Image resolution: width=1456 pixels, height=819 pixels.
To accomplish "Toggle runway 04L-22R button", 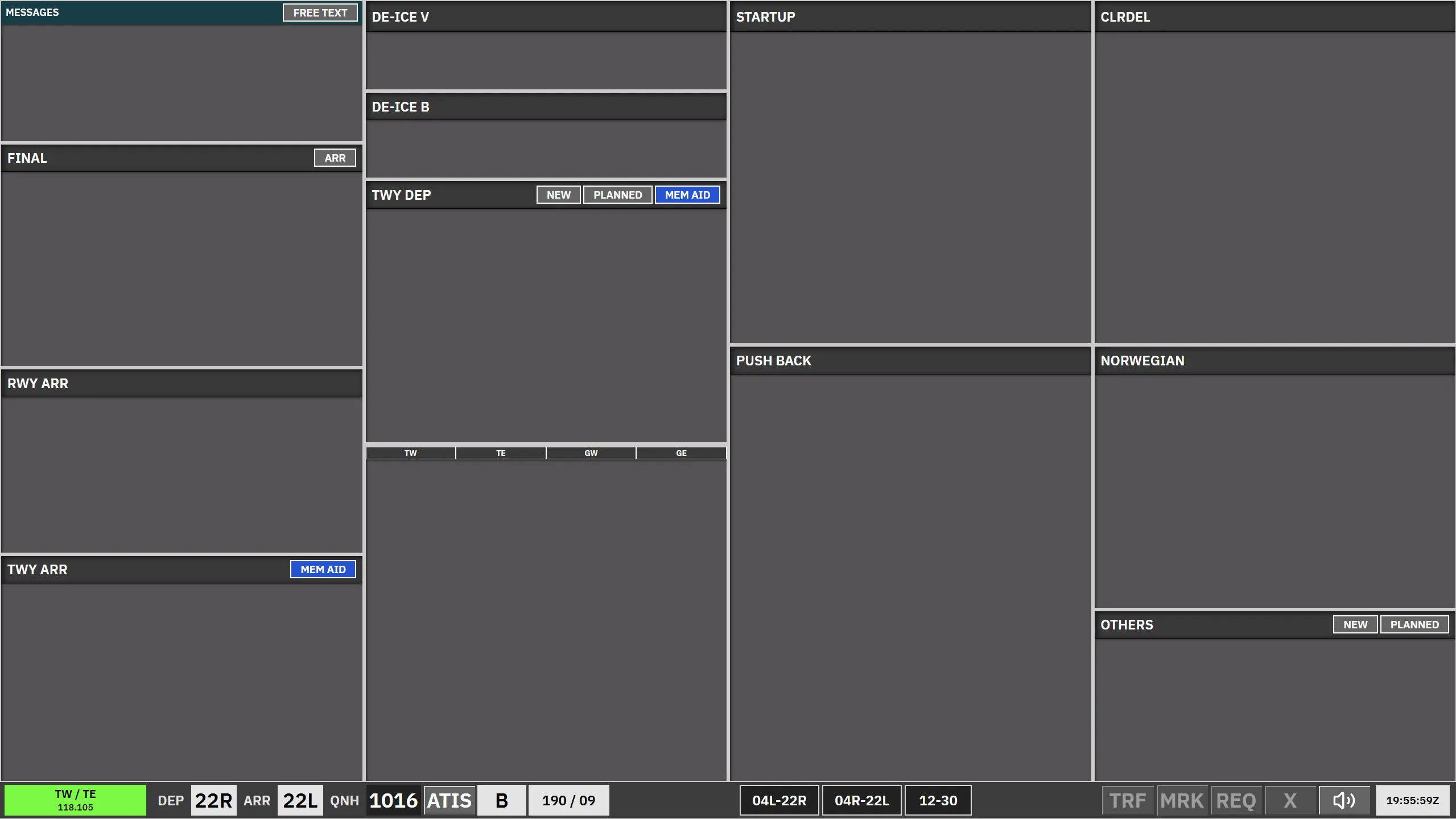I will coord(779,800).
